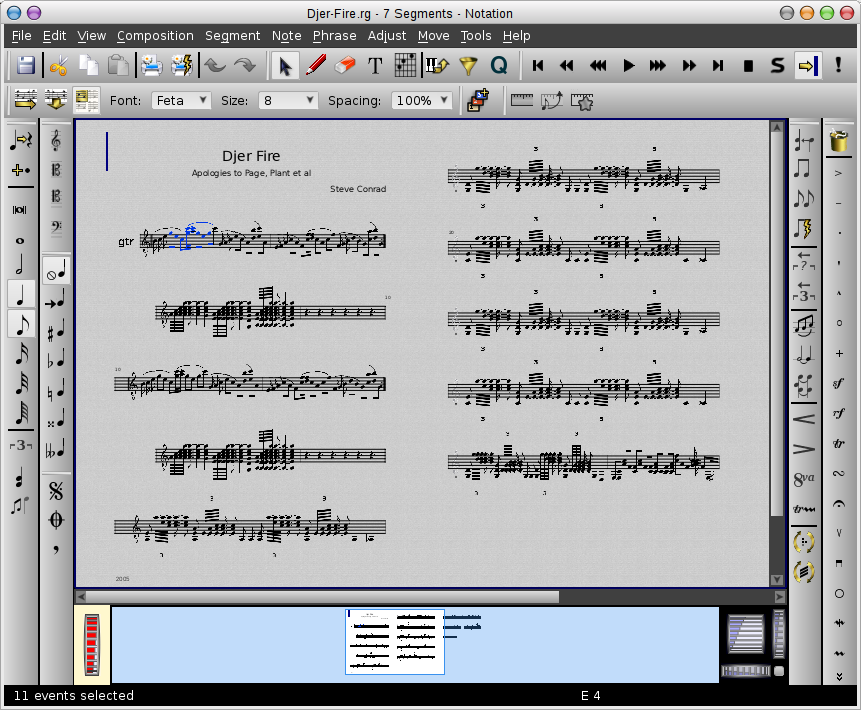Screen dimensions: 861x710
Task: Open the Phrase menu
Action: (x=334, y=36)
